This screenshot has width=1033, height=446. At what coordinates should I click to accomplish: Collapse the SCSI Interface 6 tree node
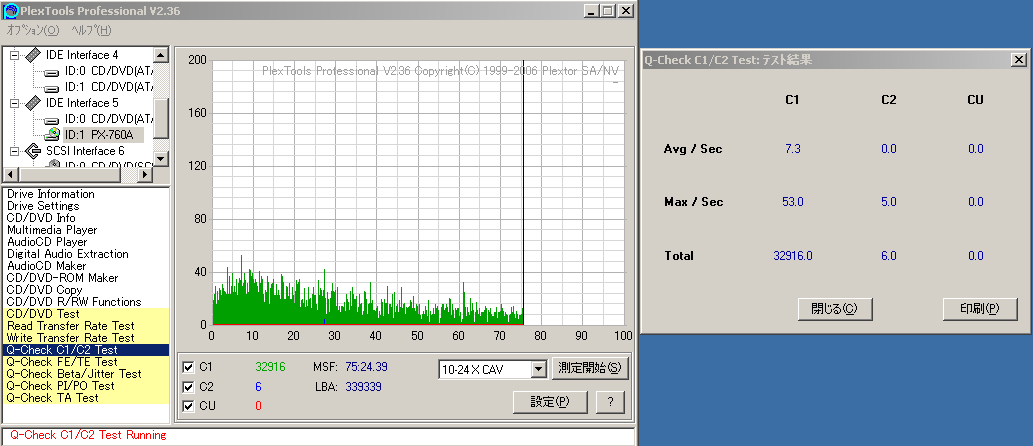tap(14, 151)
